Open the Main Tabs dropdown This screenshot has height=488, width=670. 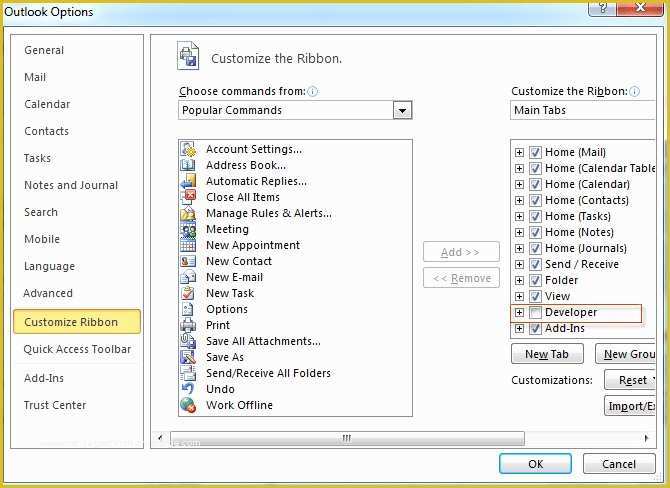(x=582, y=110)
